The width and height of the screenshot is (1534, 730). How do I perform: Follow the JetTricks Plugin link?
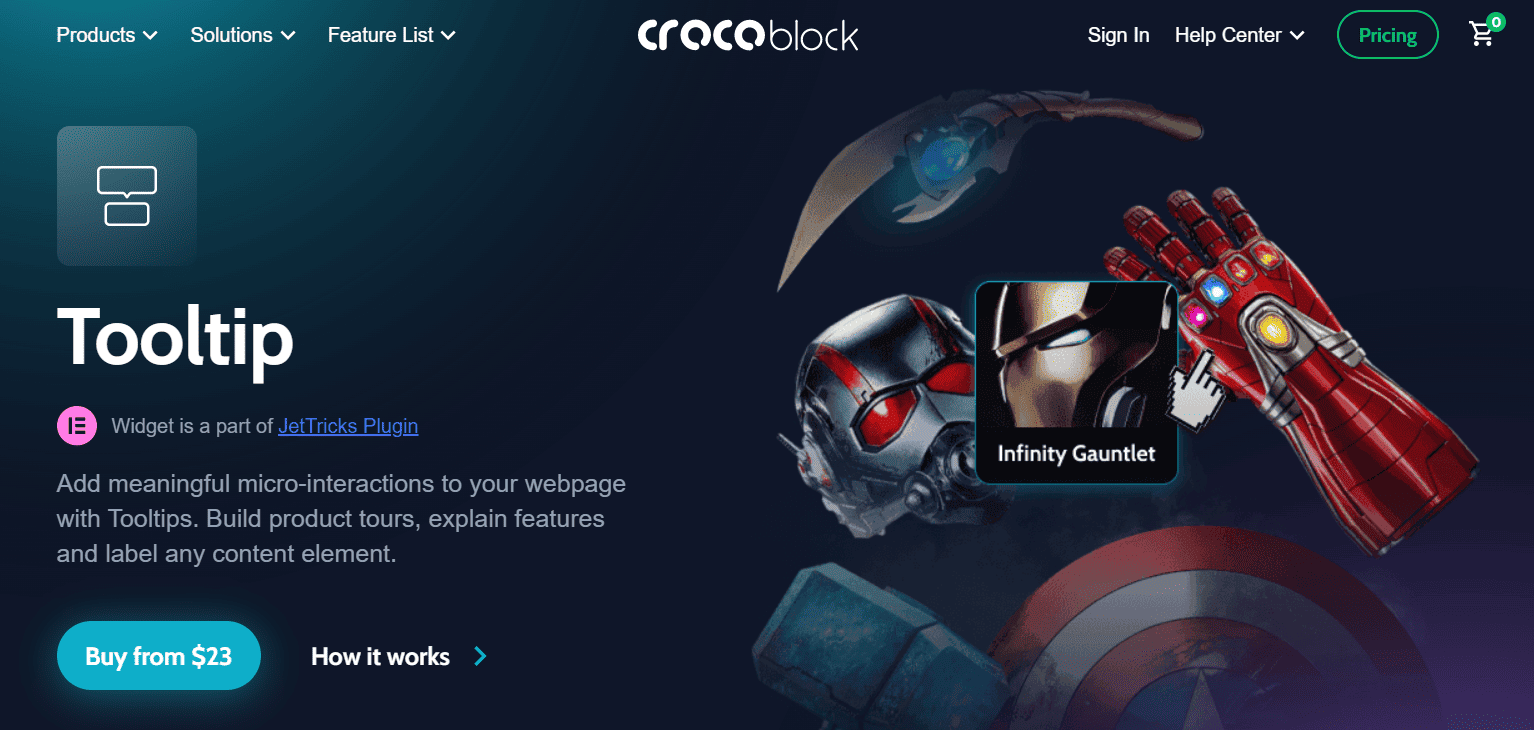(348, 426)
